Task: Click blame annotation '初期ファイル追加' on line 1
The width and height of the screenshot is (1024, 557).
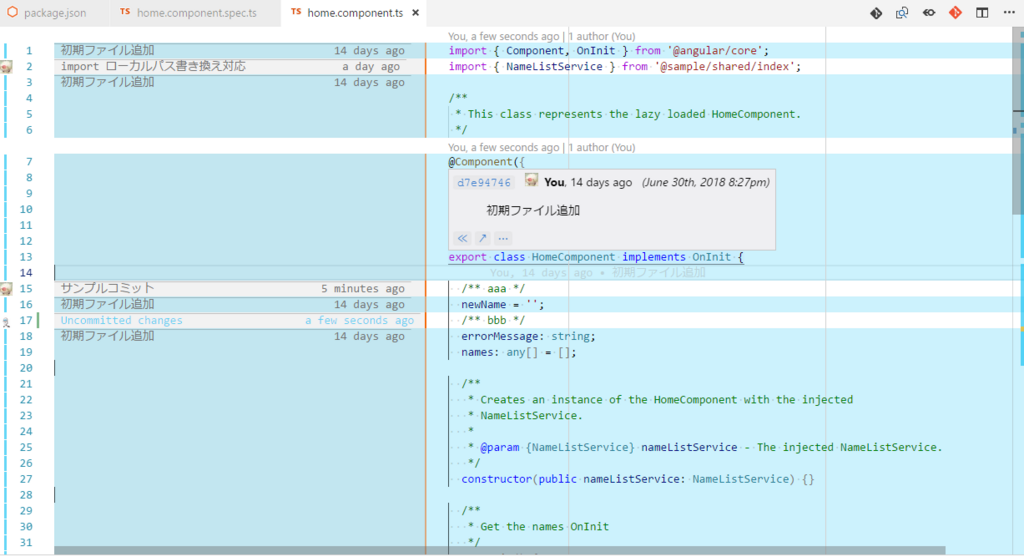Action: coord(108,50)
